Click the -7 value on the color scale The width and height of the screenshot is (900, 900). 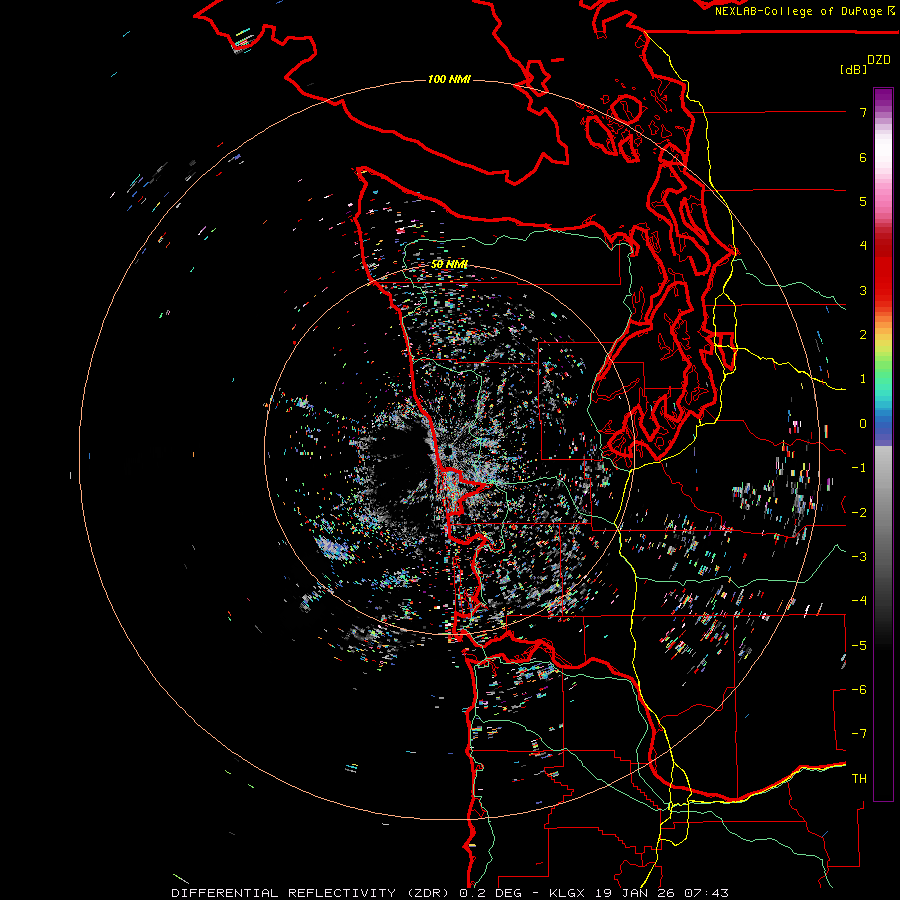[859, 734]
